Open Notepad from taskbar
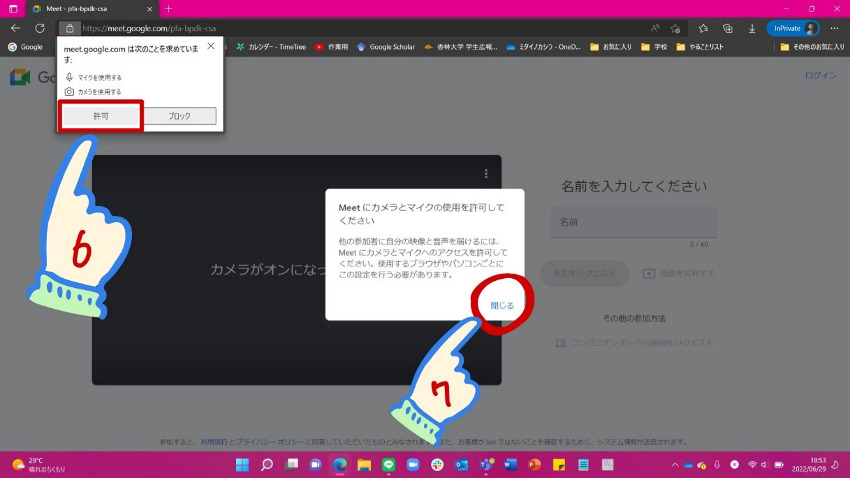Screen dimensions: 850x478 [583, 464]
